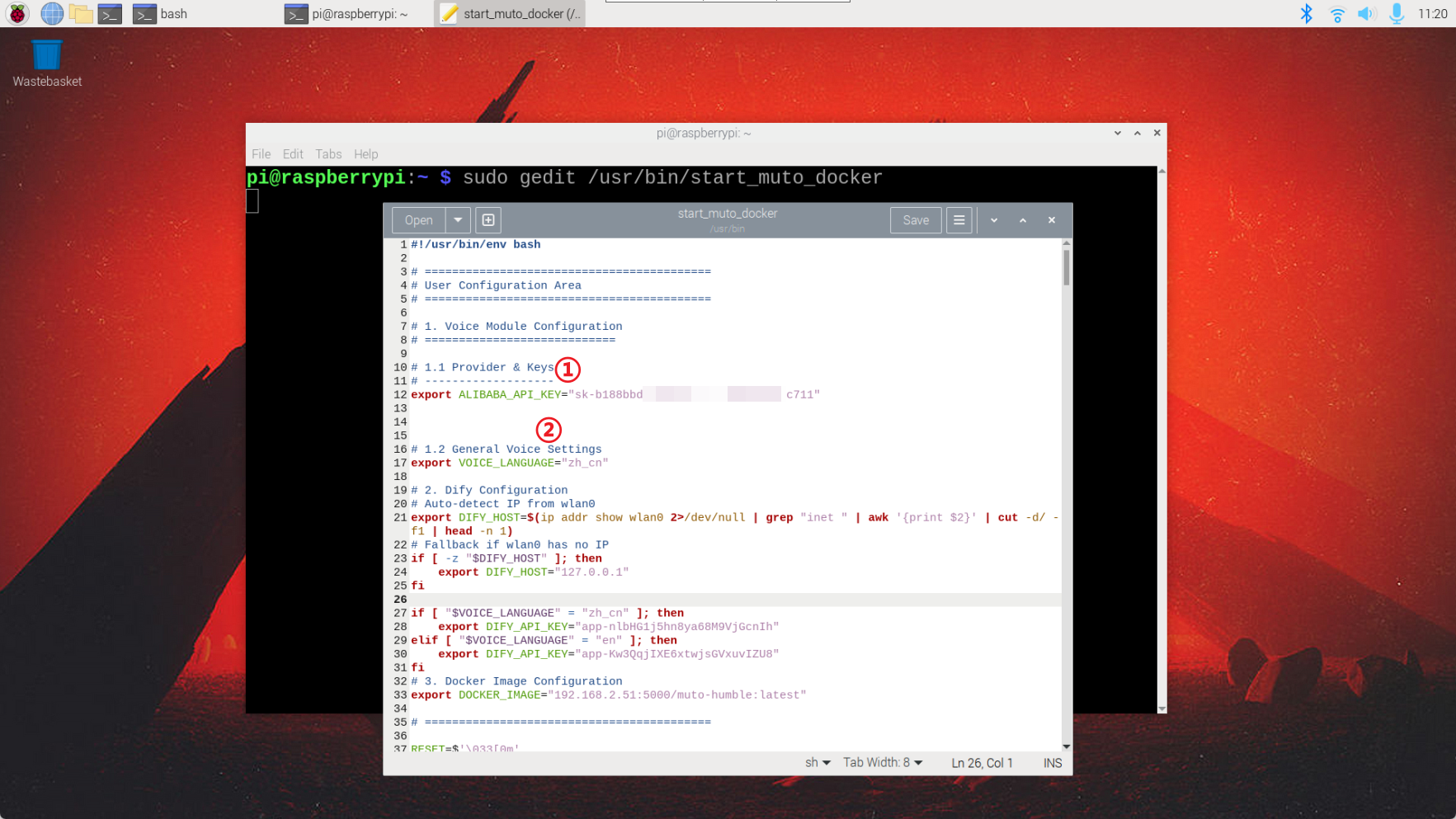Click the DOCKER_IMAGE export line
This screenshot has width=1456, height=819.
[609, 695]
